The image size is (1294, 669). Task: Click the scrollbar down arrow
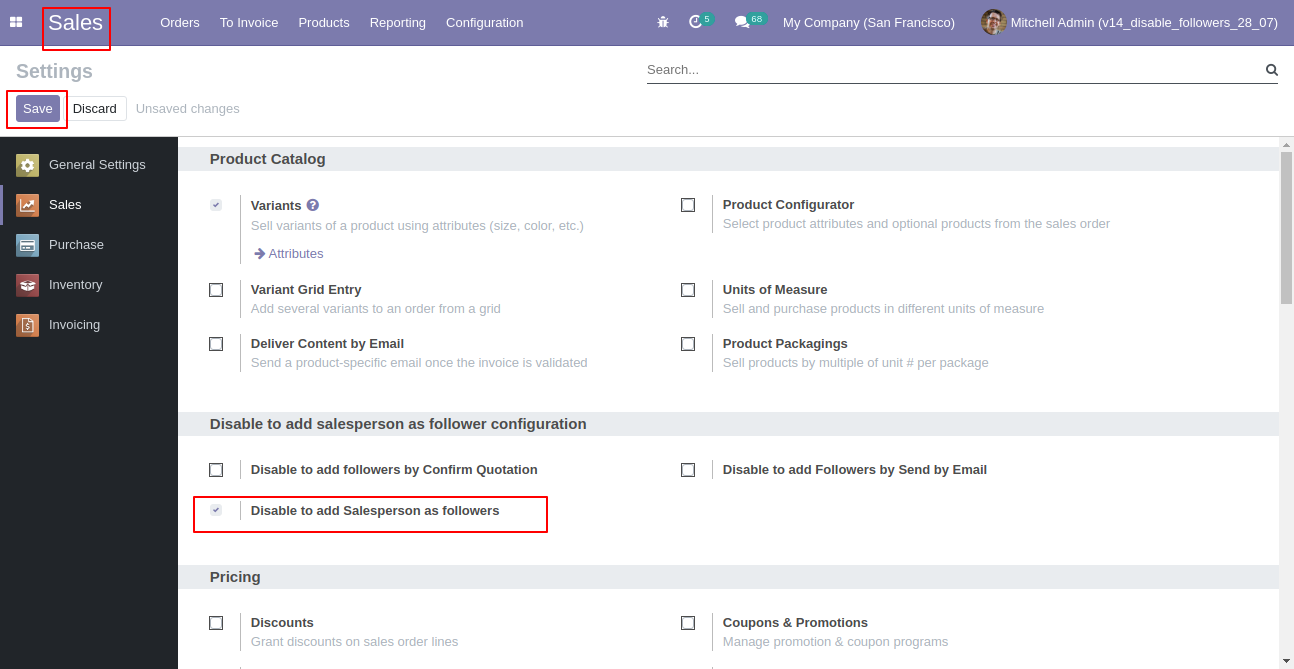tap(1286, 661)
